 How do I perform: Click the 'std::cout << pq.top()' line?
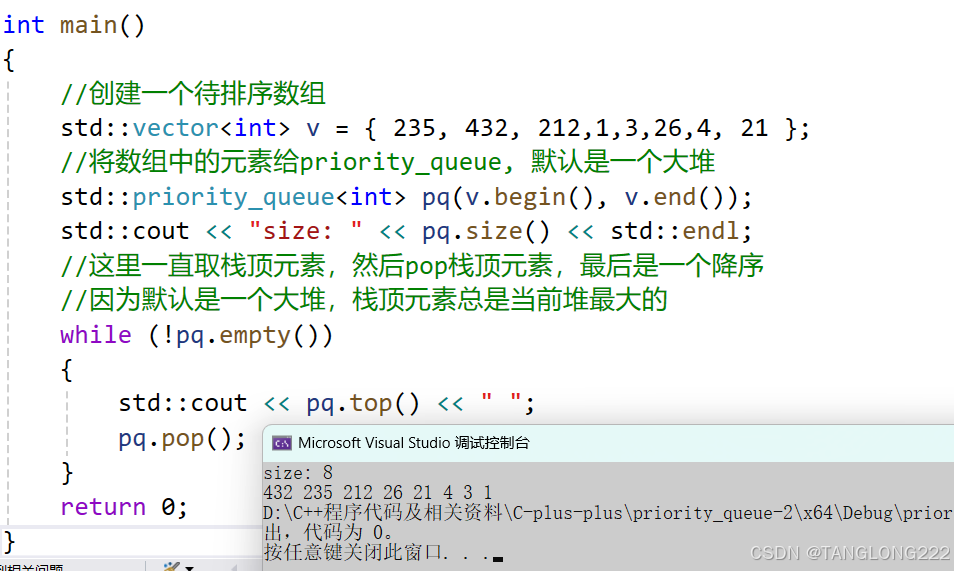327,404
